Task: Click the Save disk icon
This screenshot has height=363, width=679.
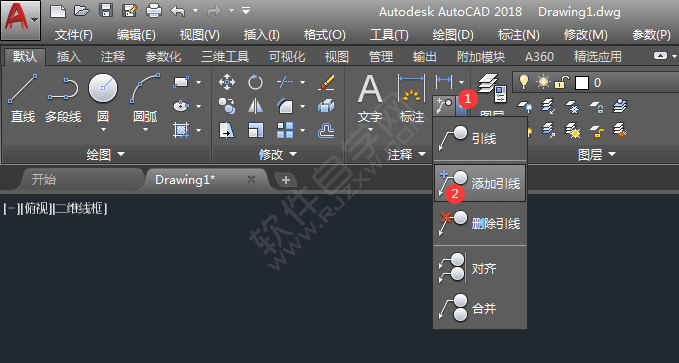Action: pyautogui.click(x=106, y=11)
